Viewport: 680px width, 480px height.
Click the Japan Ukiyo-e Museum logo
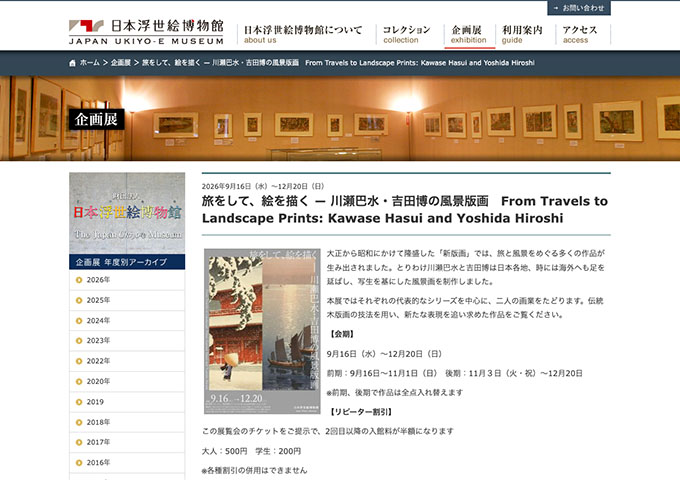[x=146, y=32]
